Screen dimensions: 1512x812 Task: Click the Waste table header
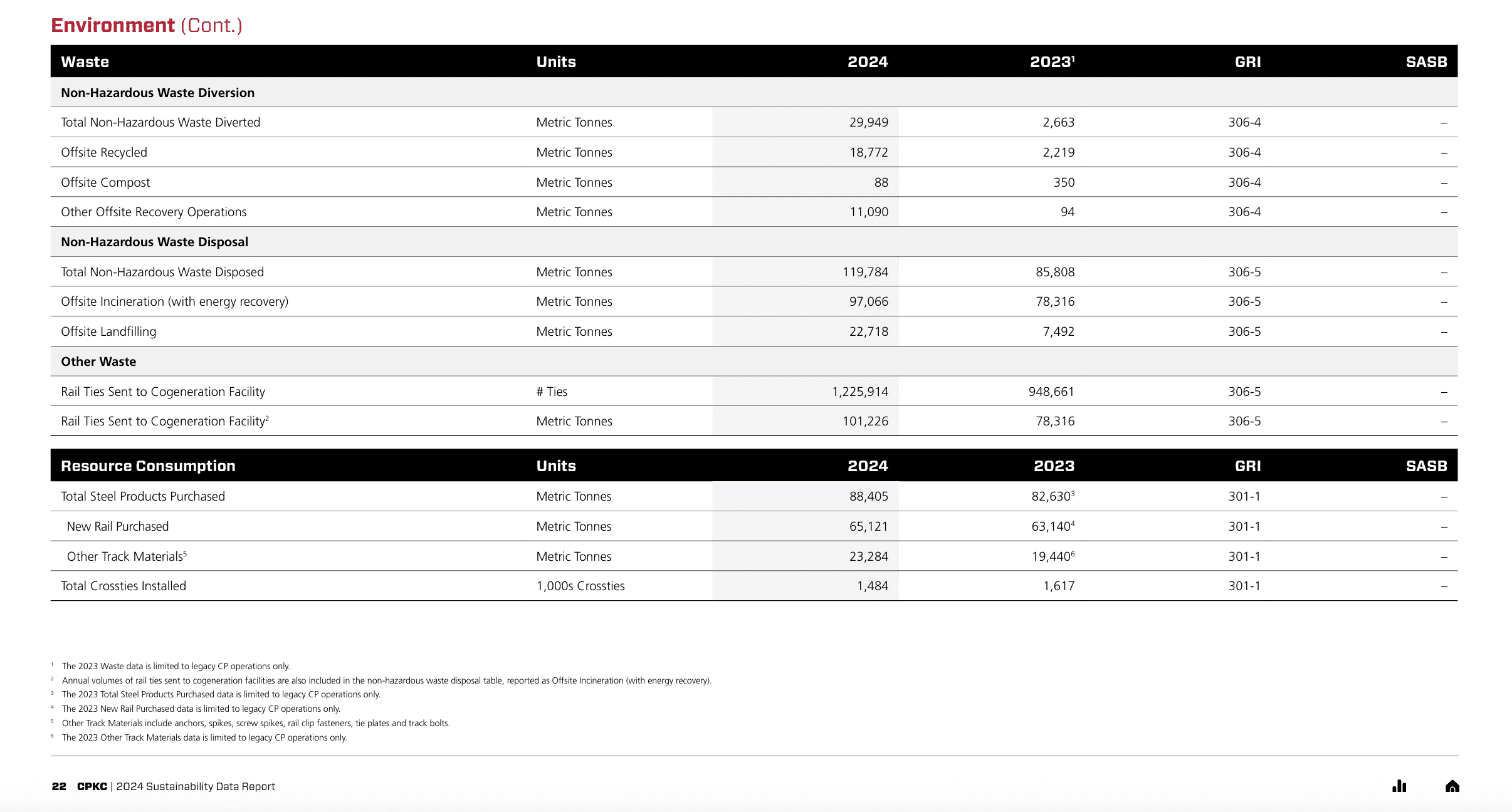[x=85, y=62]
